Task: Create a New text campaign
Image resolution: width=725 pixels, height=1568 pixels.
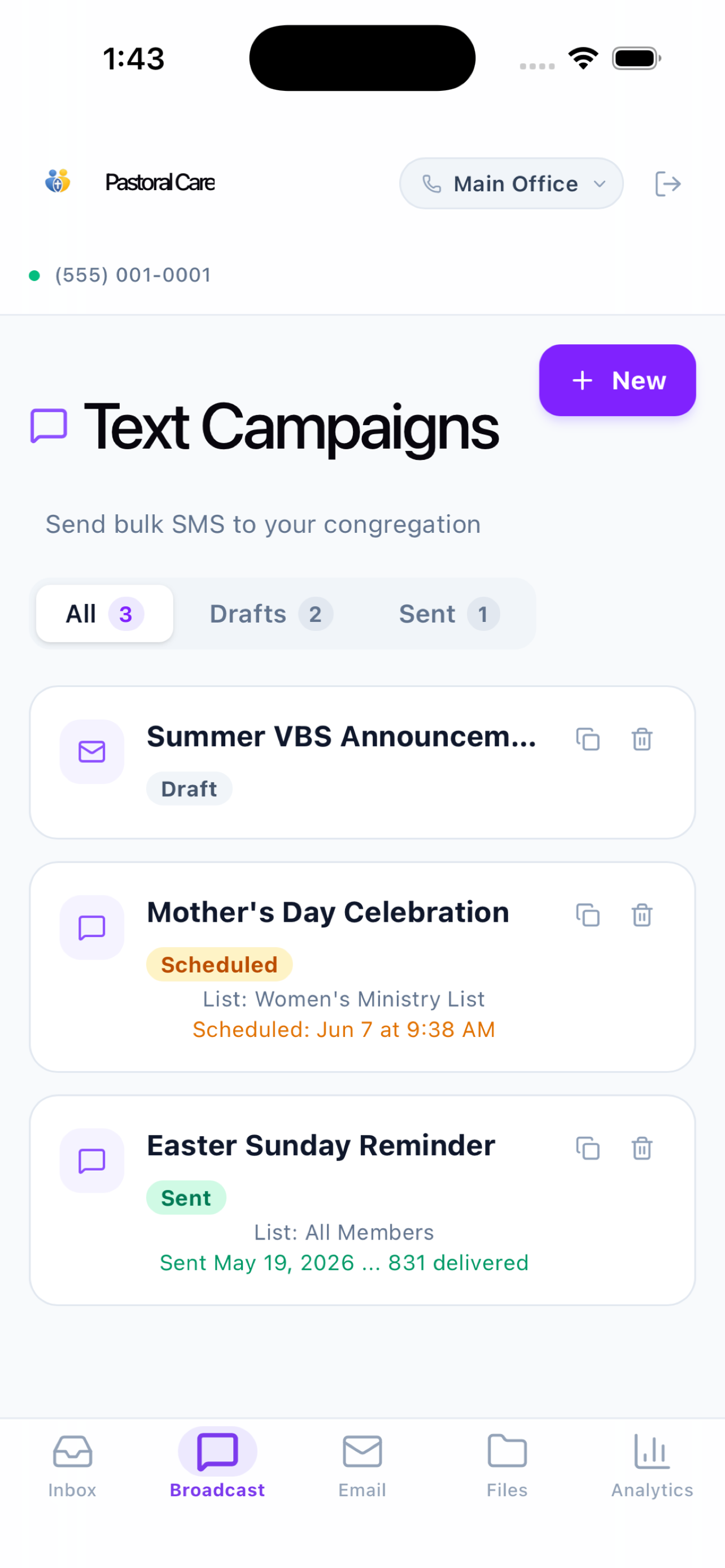Action: [617, 380]
